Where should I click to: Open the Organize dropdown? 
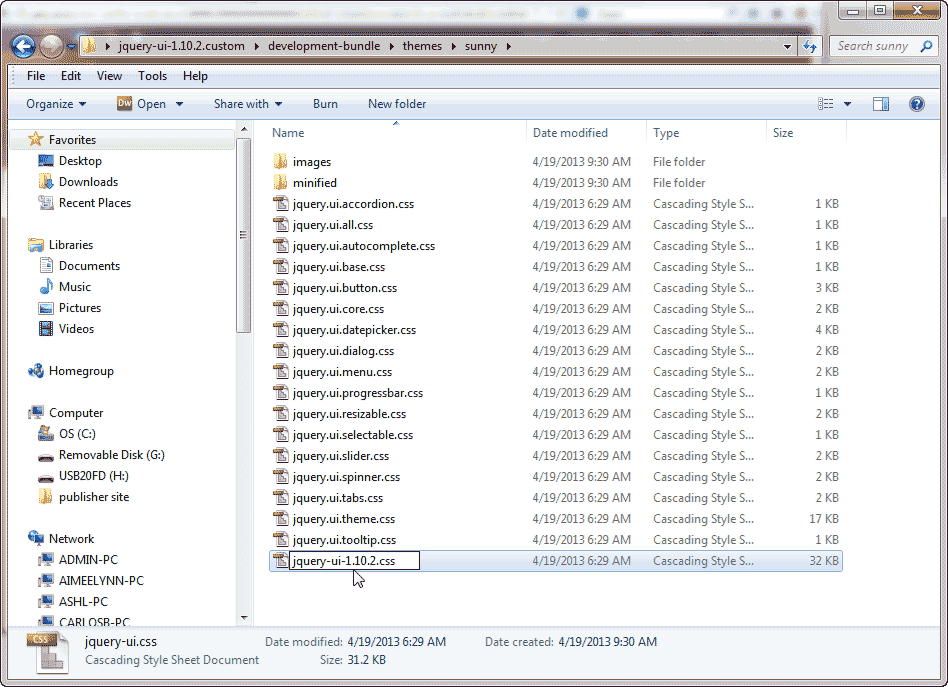(x=56, y=104)
